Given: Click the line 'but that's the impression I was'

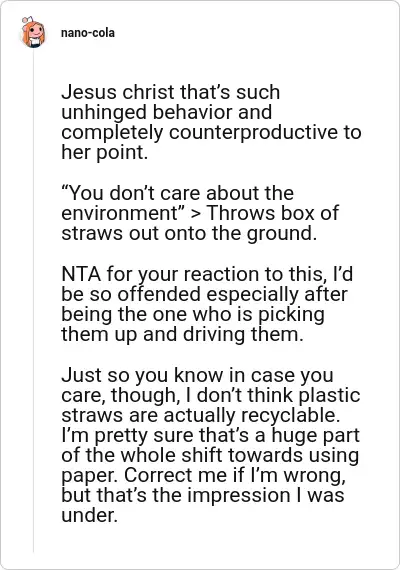Looking at the screenshot, I should pos(203,495).
